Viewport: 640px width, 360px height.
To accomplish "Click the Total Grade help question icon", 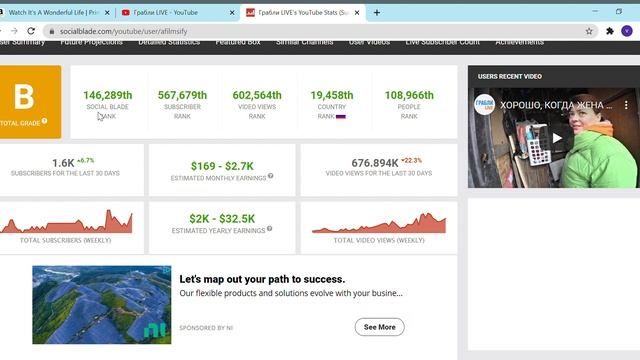I will coord(44,121).
